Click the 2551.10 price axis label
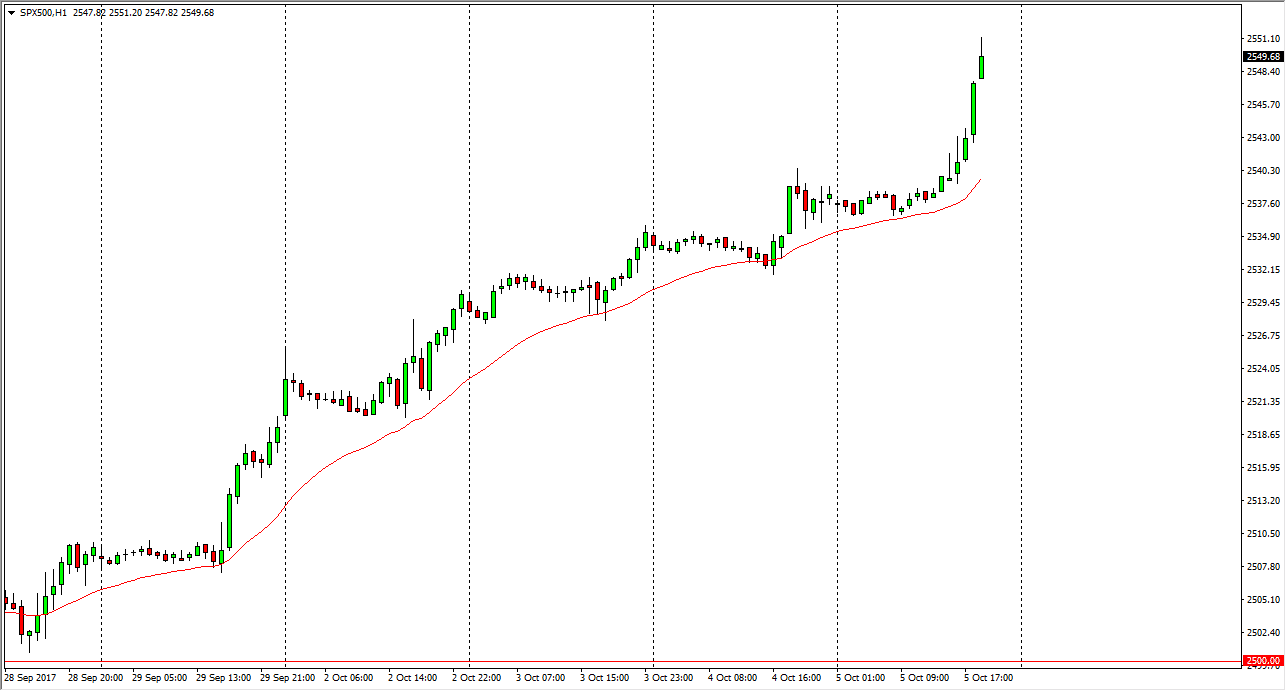Screen dimensions: 1286x691 1262,39
